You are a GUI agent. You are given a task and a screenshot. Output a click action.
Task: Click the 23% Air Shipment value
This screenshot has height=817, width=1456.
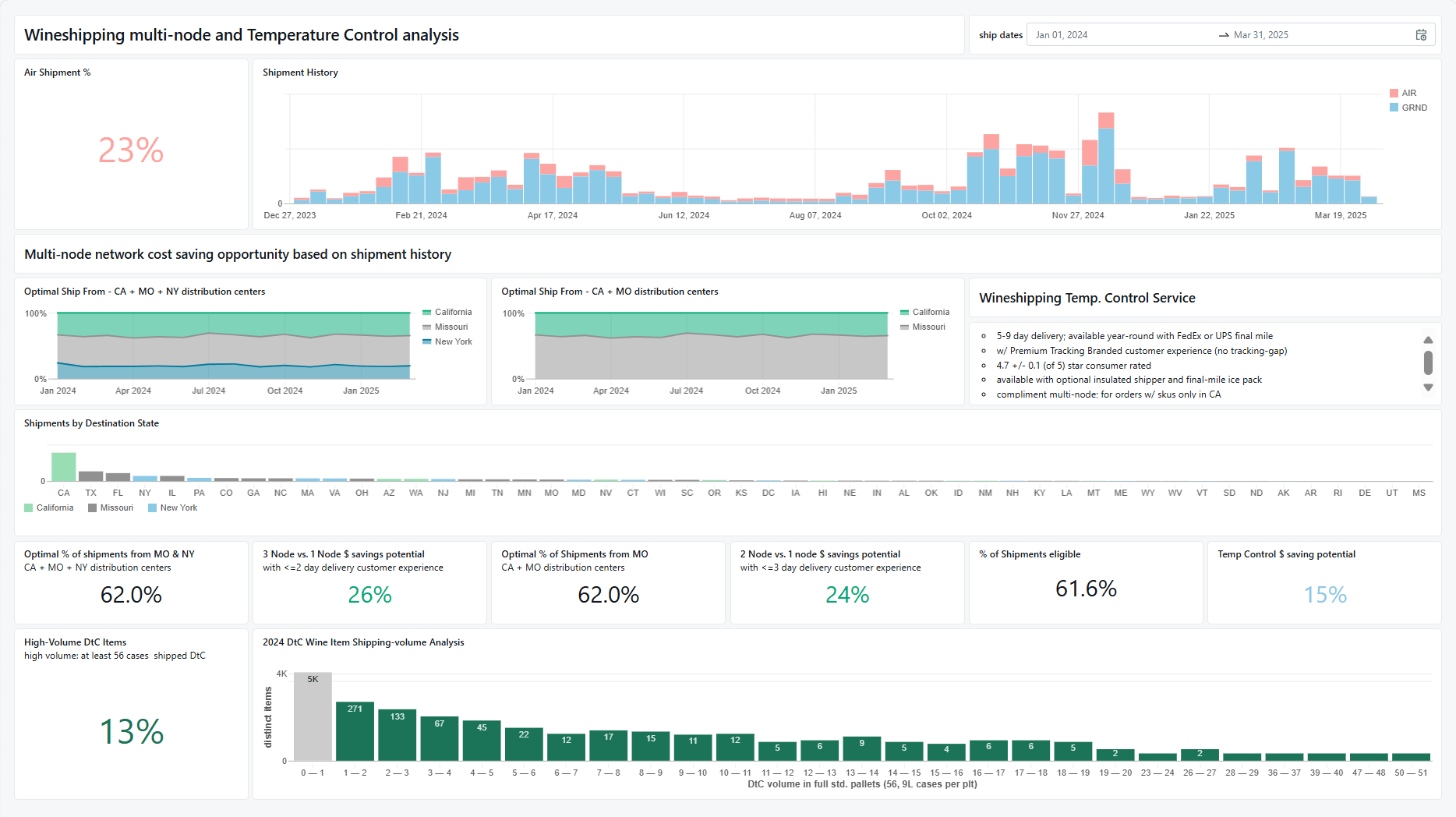pos(131,150)
